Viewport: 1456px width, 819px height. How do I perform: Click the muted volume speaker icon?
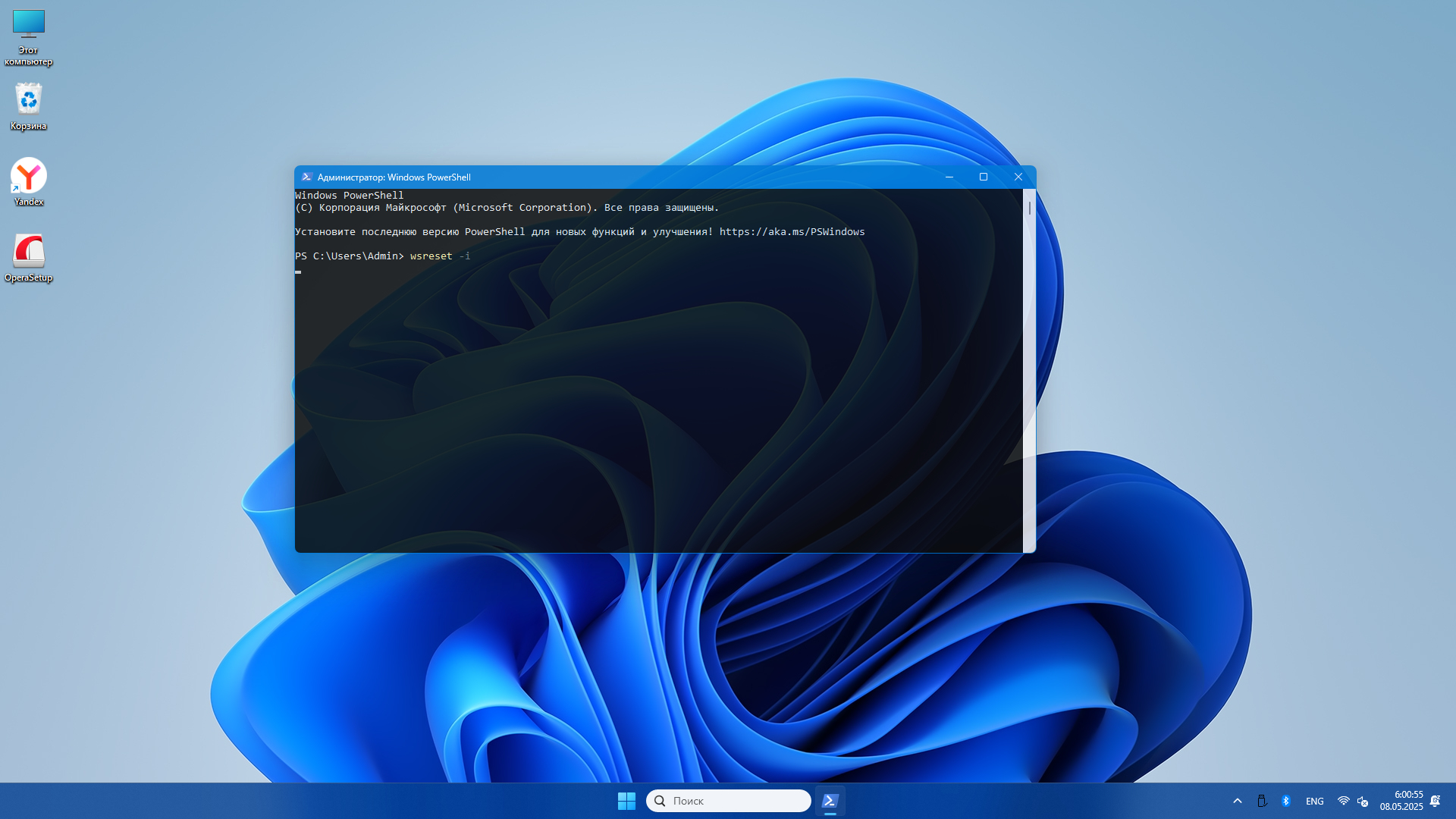[x=1363, y=801]
